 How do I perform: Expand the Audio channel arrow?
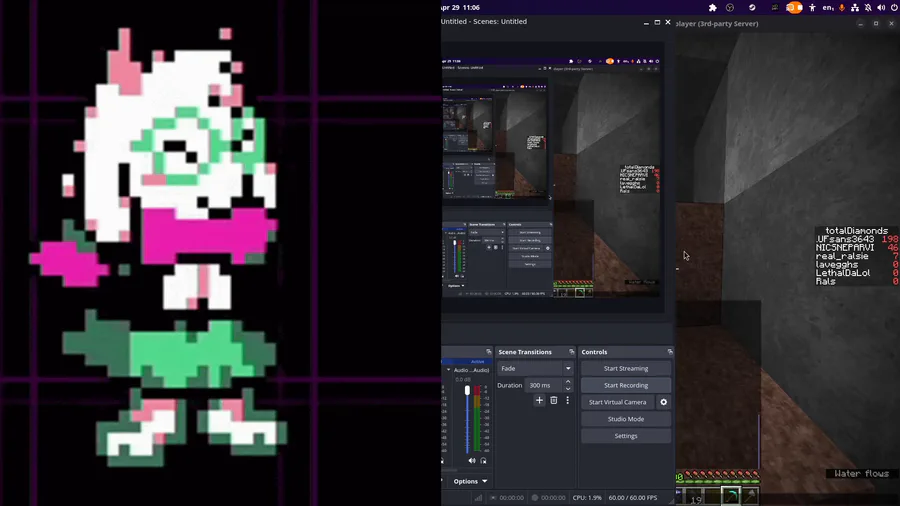coord(449,370)
